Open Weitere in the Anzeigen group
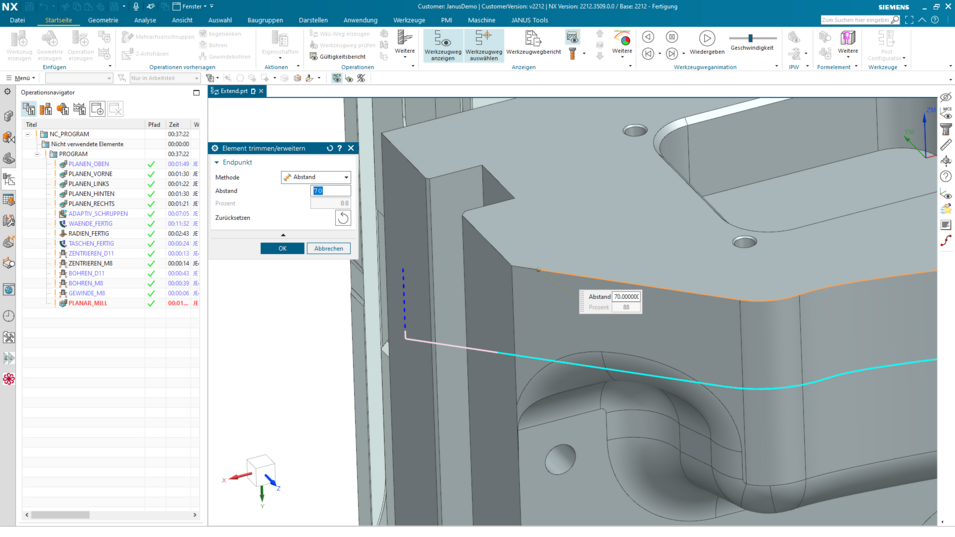The image size is (955, 537). [622, 43]
